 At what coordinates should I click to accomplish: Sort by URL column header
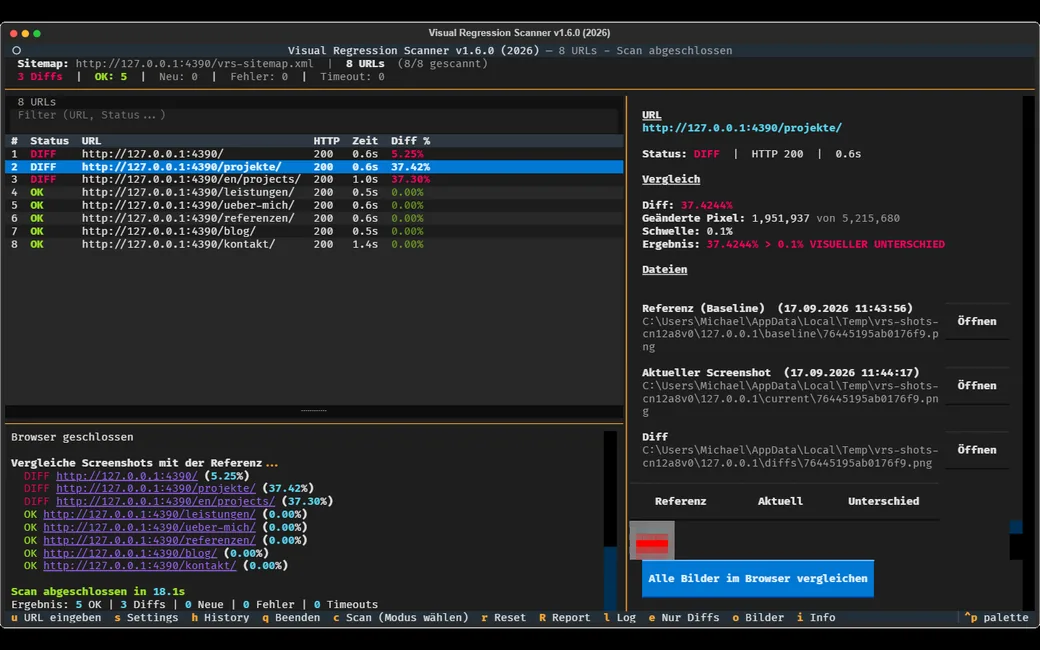click(x=91, y=141)
